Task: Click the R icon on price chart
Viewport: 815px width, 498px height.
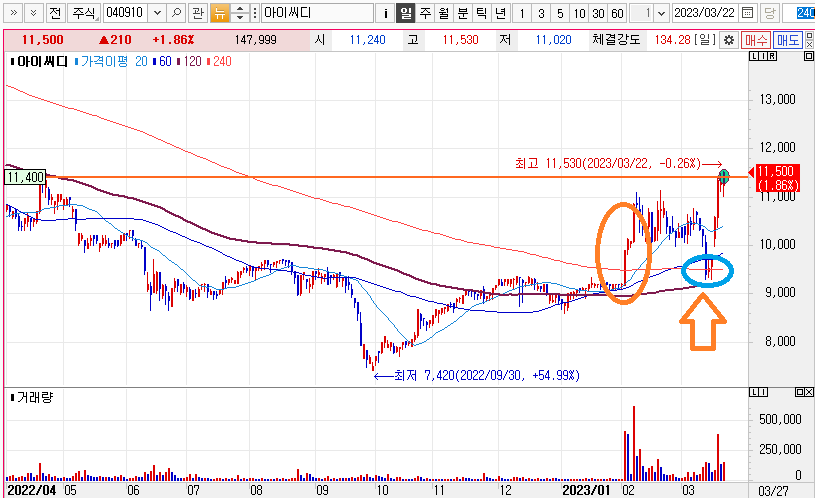Action: [x=772, y=56]
